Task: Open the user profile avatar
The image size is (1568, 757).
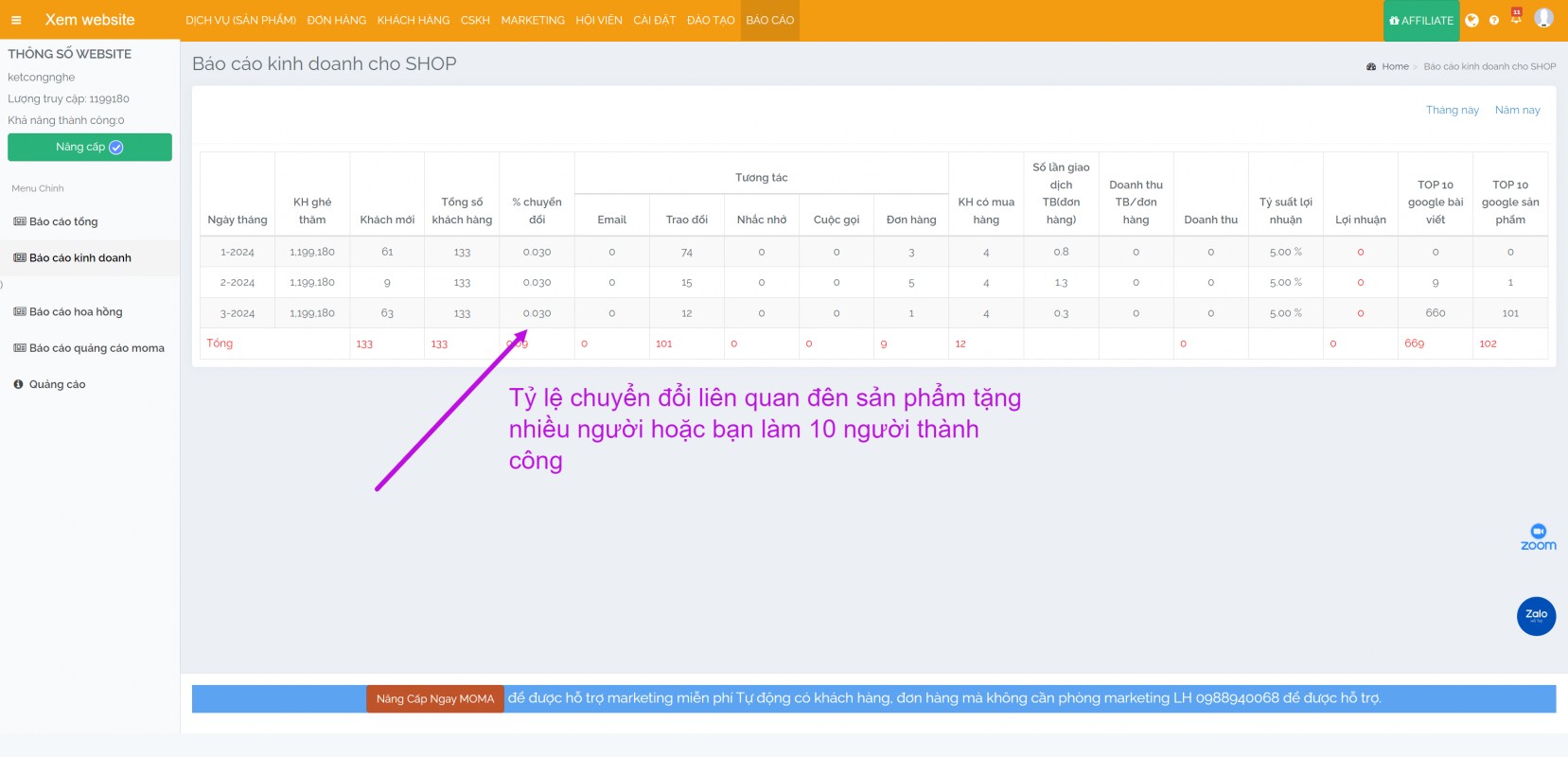Action: click(1543, 18)
